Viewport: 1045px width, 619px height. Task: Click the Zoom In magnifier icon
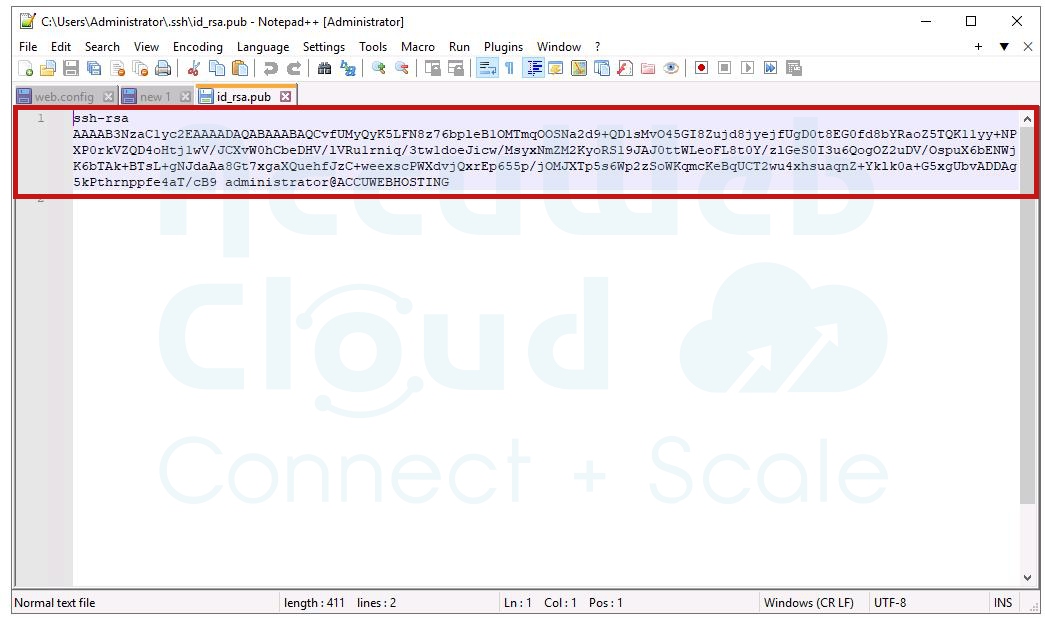pyautogui.click(x=378, y=68)
